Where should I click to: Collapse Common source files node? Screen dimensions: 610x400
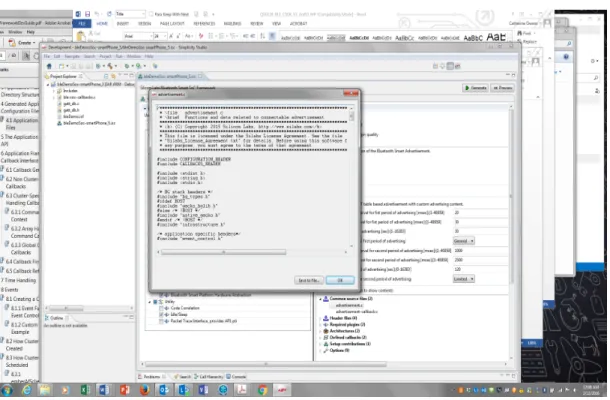pos(321,299)
